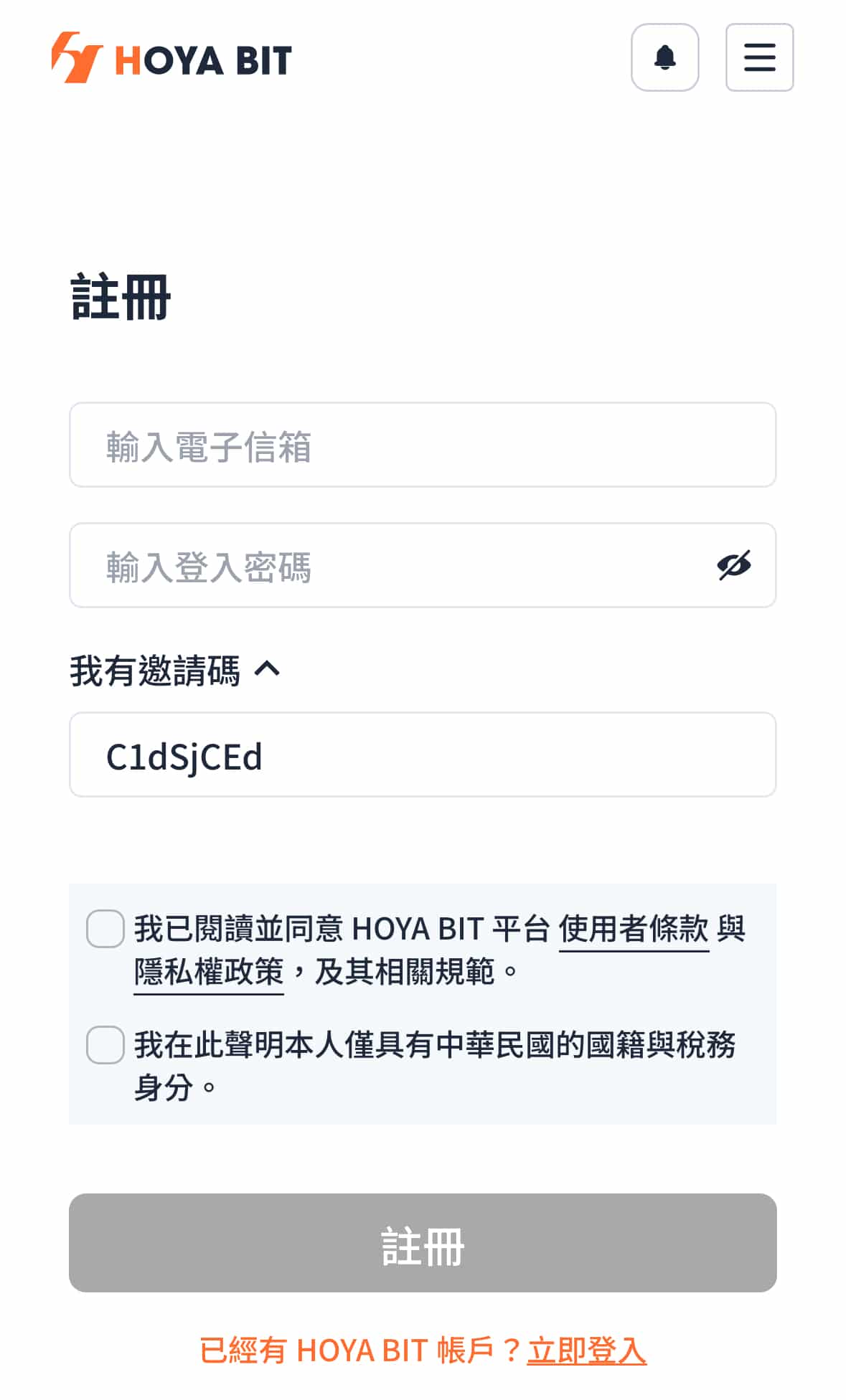
Task: Click the gray 註冊 submit button
Action: pyautogui.click(x=423, y=1243)
